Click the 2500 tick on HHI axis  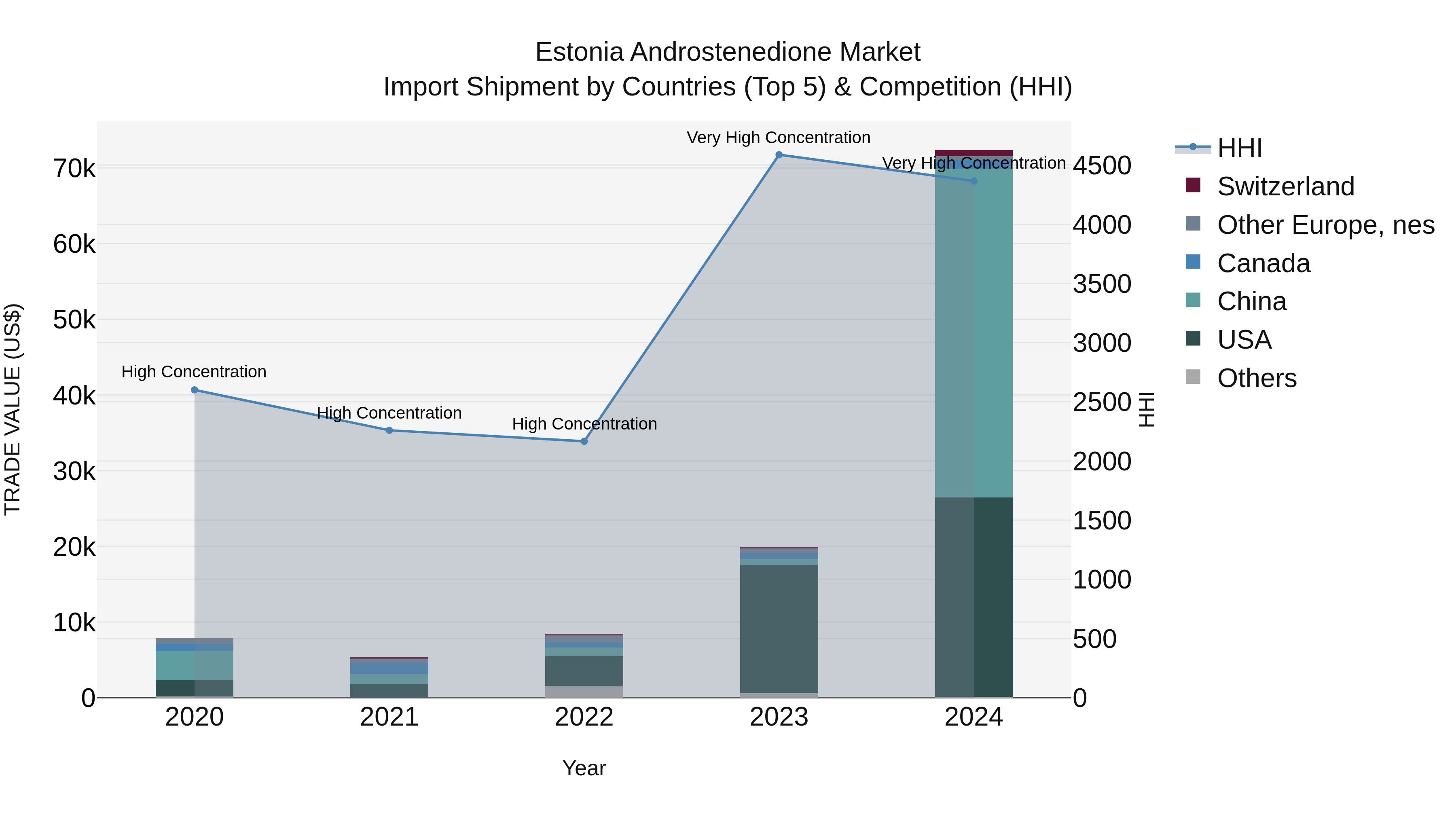1102,402
